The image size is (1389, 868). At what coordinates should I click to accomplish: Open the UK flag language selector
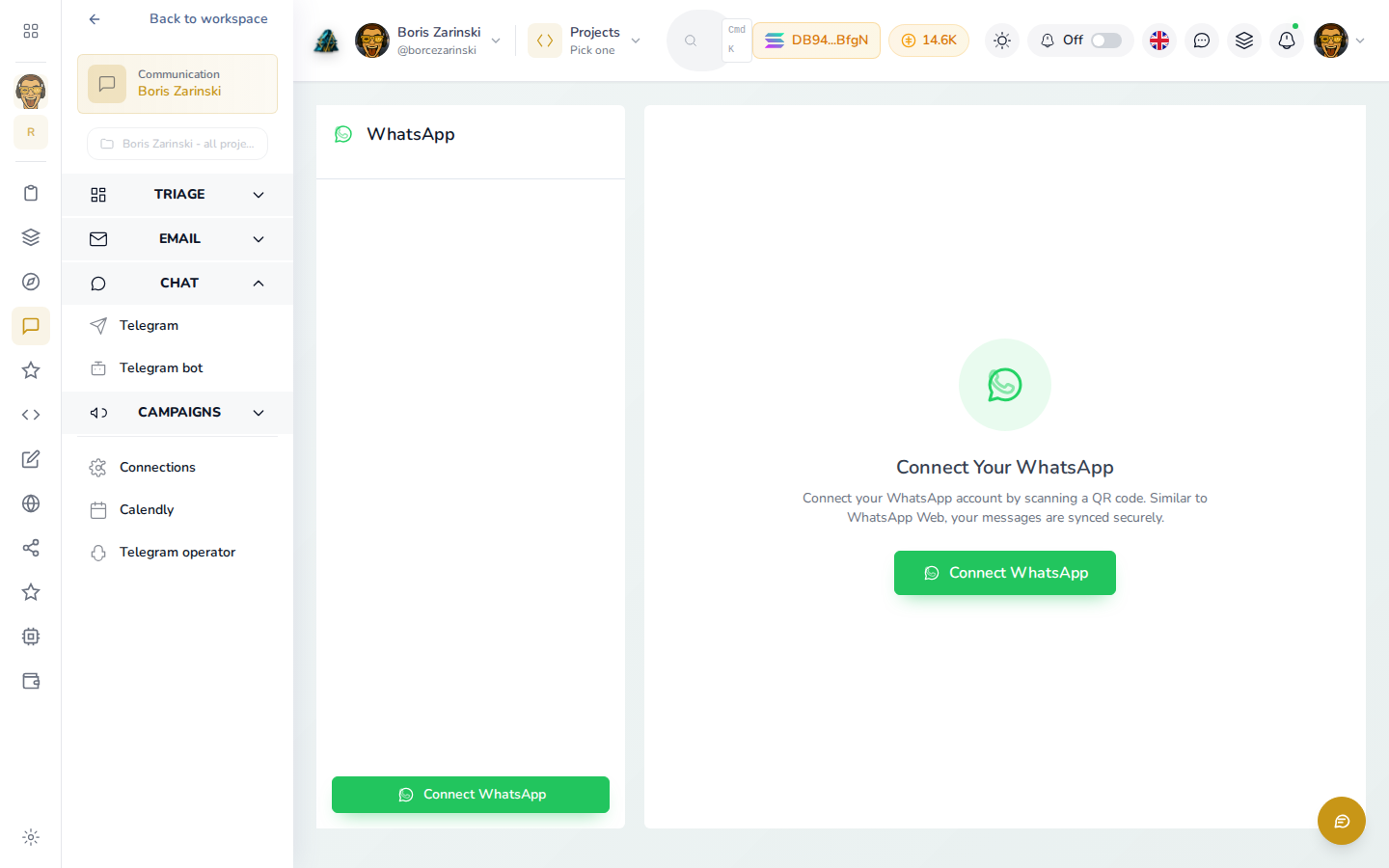click(1159, 41)
